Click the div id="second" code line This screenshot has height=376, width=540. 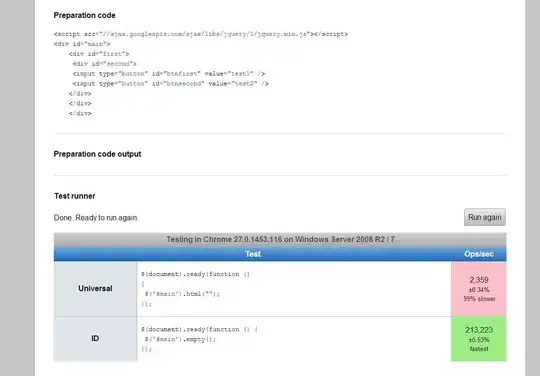[104, 64]
